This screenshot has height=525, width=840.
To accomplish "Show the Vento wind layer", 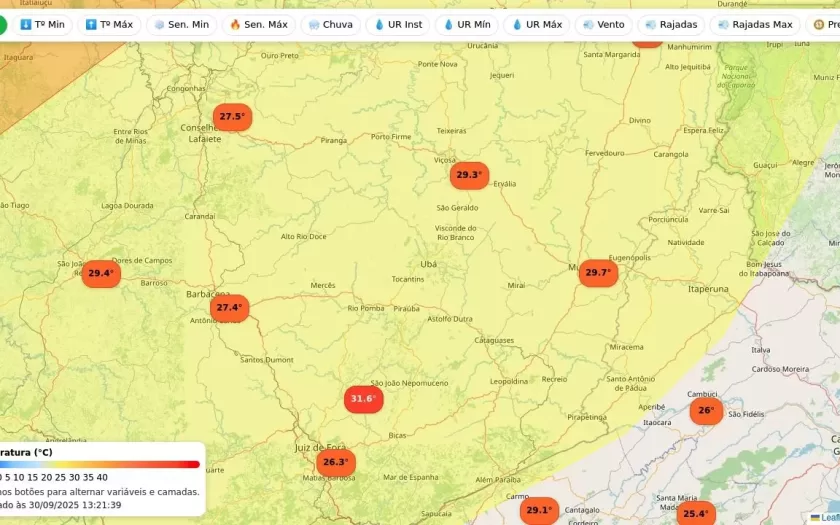I will (603, 24).
